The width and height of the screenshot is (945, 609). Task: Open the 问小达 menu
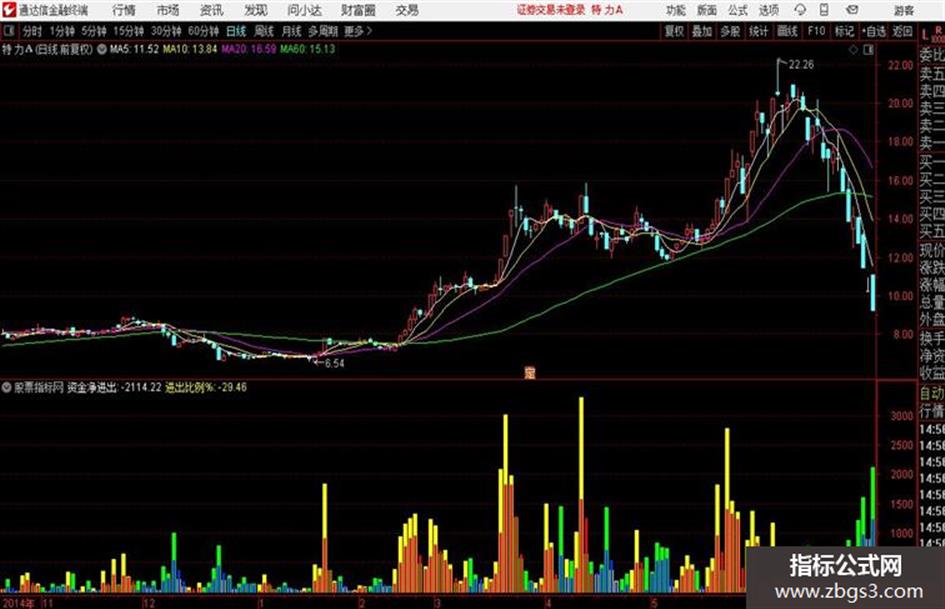click(x=304, y=10)
